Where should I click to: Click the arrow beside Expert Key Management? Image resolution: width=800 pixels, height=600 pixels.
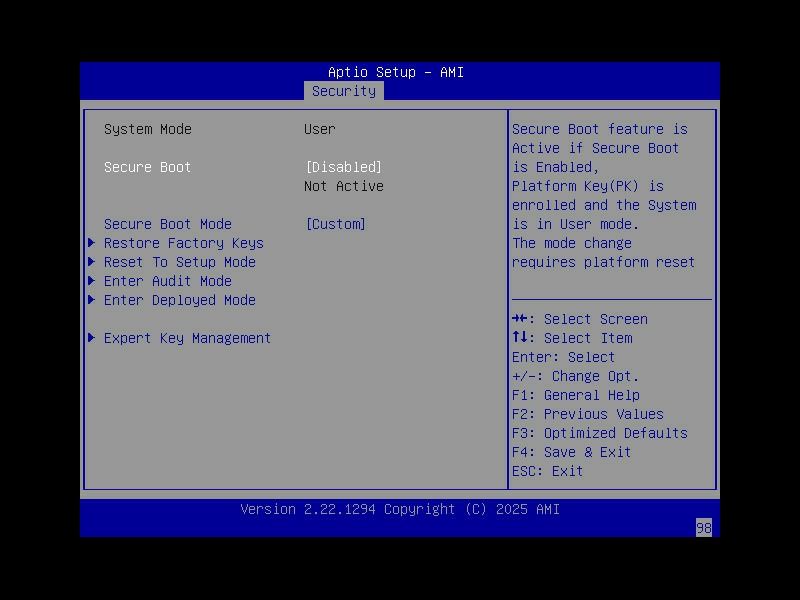(x=92, y=338)
